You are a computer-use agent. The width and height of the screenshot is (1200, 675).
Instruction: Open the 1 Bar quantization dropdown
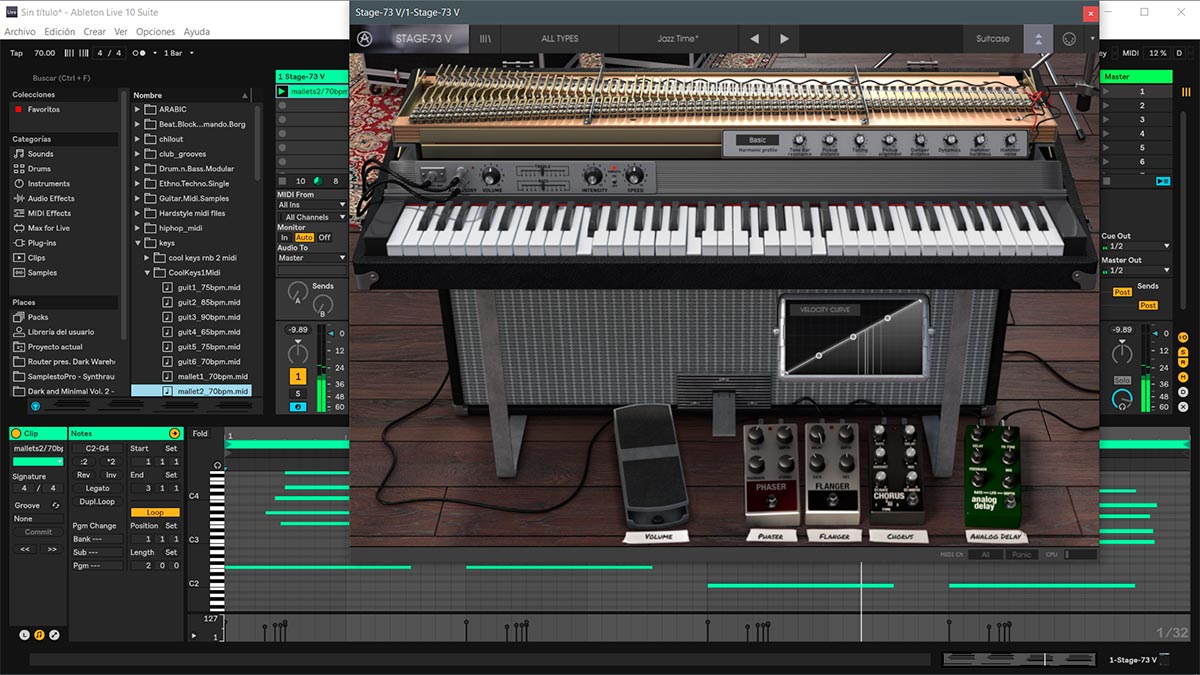pos(178,53)
